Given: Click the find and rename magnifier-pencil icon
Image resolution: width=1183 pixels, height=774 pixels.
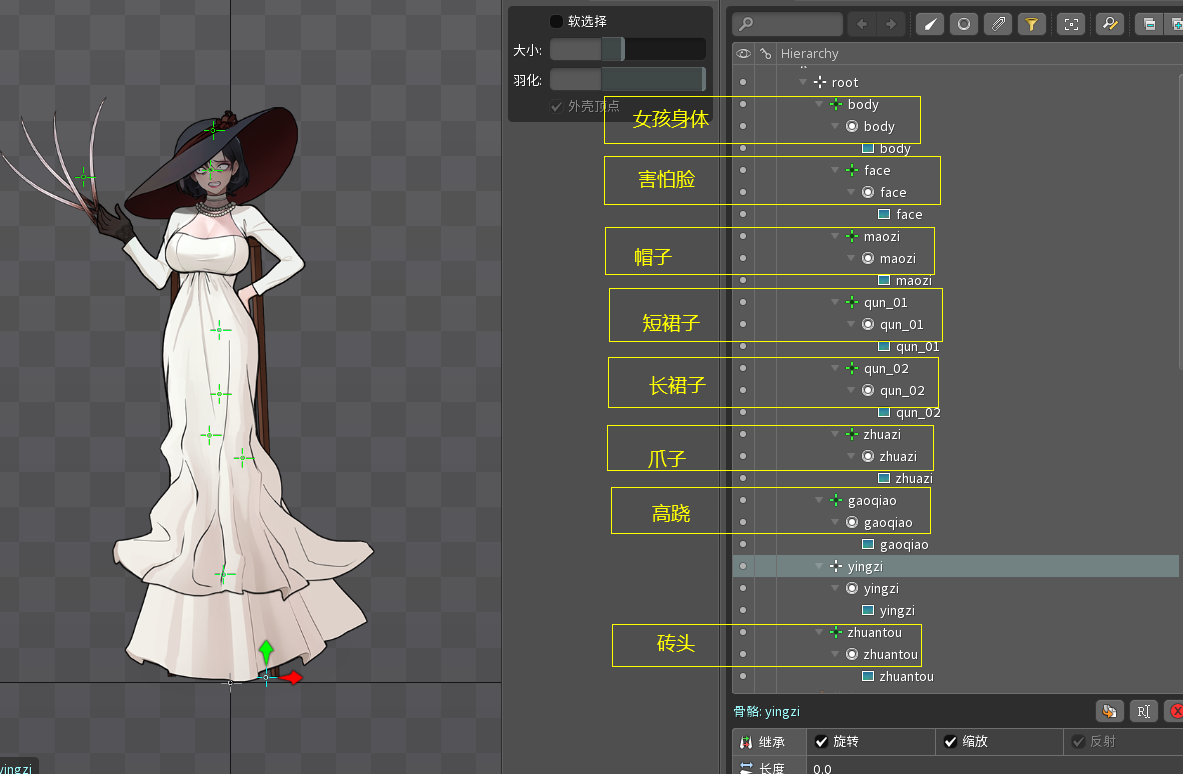Looking at the screenshot, I should click(1108, 24).
